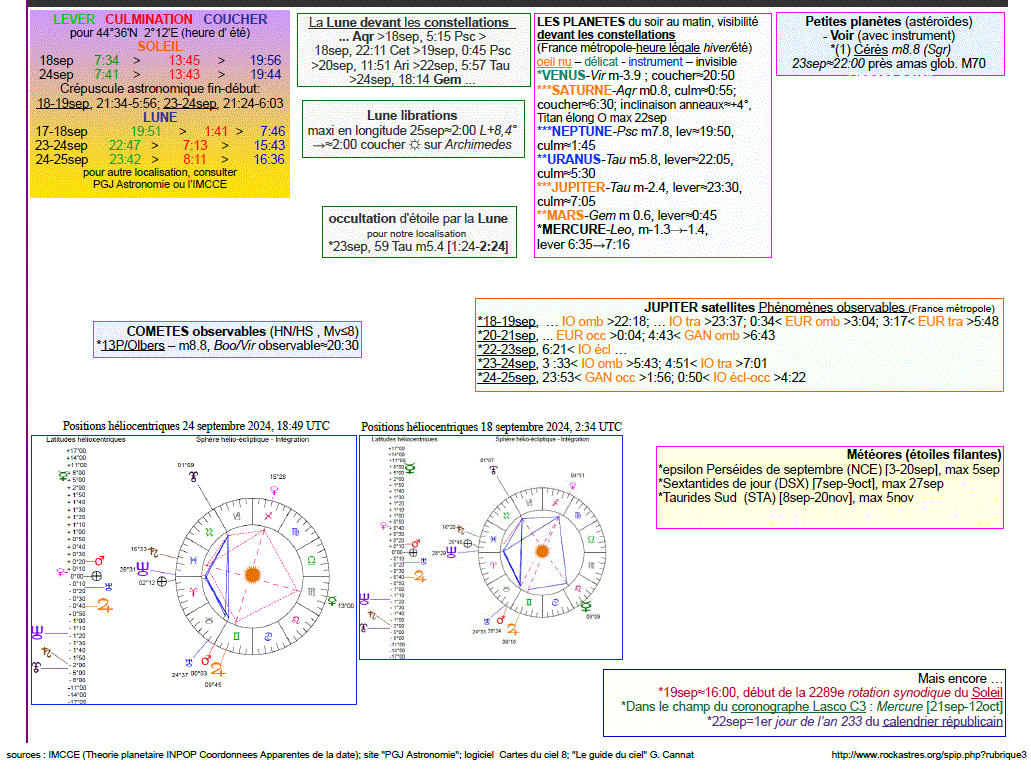Click the 'LEVER' heading
The image size is (1031, 772).
74,20
